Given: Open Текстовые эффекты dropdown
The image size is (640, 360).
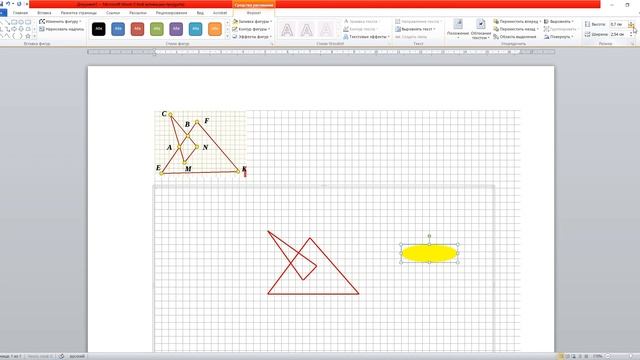Looking at the screenshot, I should (x=367, y=37).
